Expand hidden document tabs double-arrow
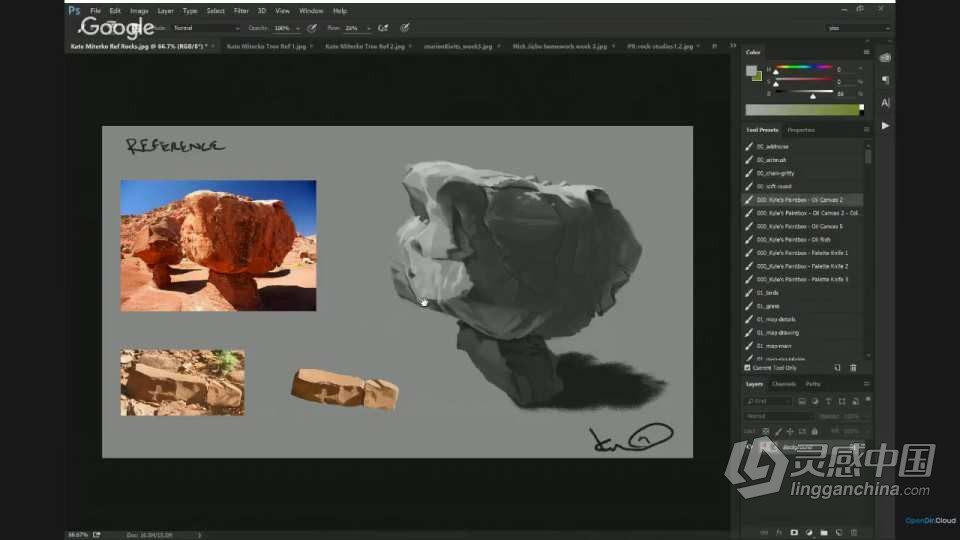 click(733, 46)
